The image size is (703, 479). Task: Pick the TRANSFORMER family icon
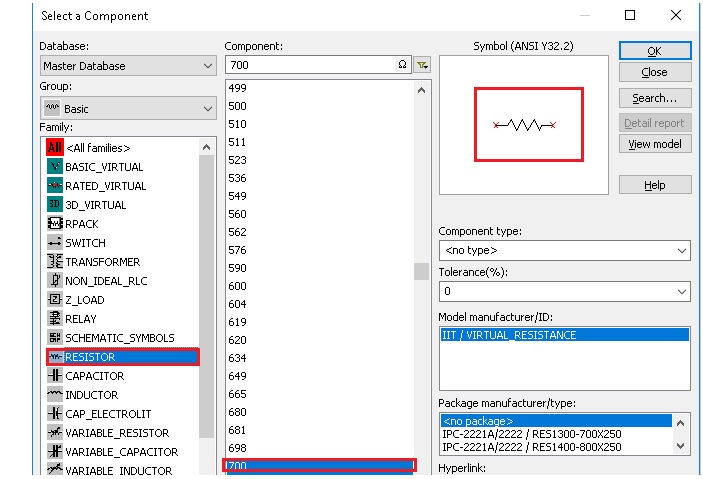click(55, 261)
